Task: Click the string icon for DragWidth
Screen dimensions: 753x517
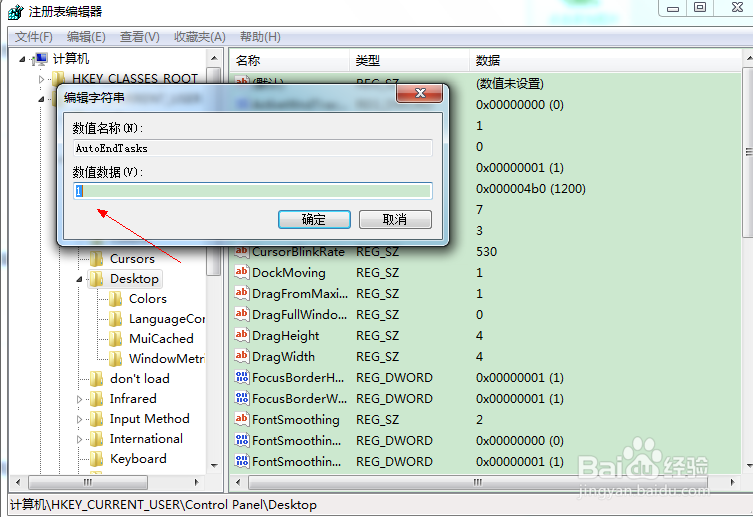Action: click(242, 356)
